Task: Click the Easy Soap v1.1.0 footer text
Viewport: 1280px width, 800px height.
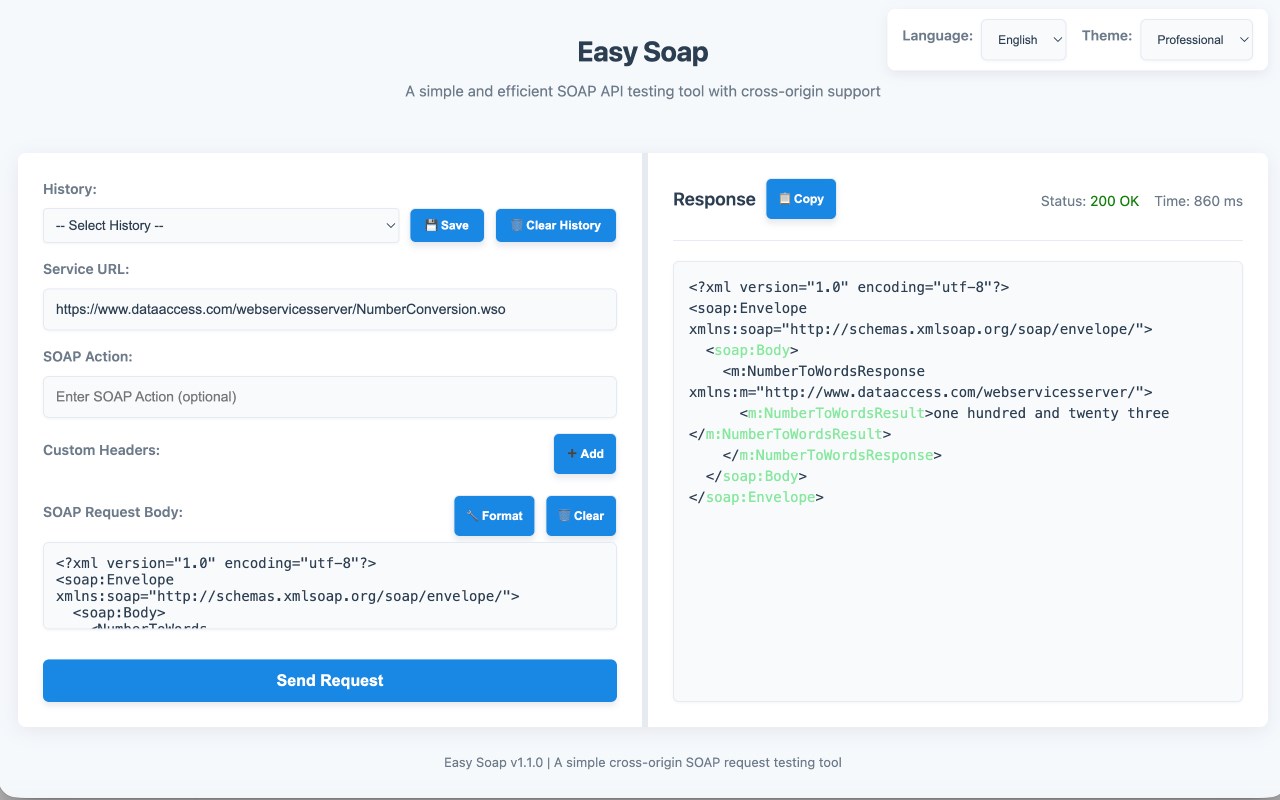Action: point(643,763)
